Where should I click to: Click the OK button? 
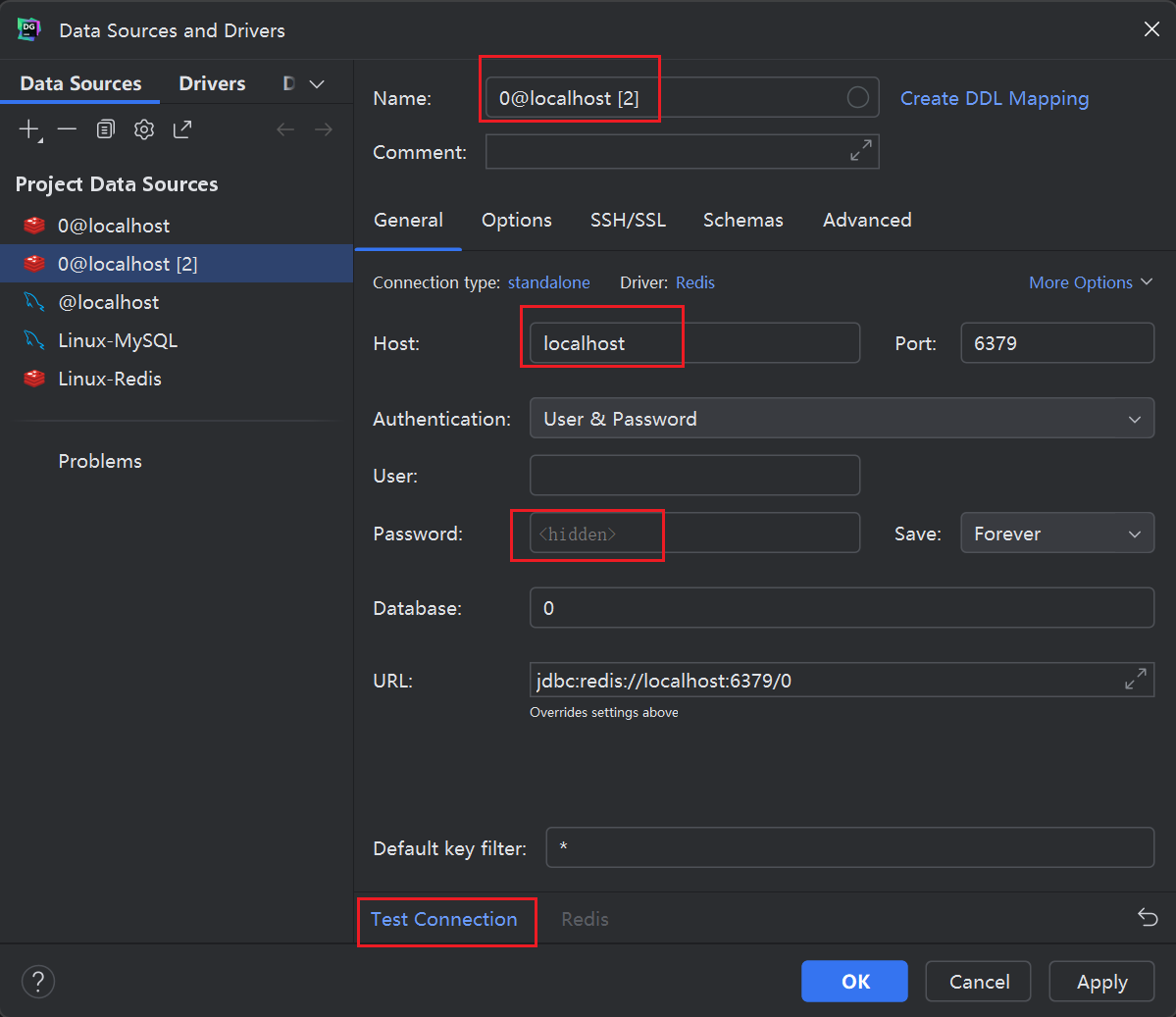click(854, 981)
